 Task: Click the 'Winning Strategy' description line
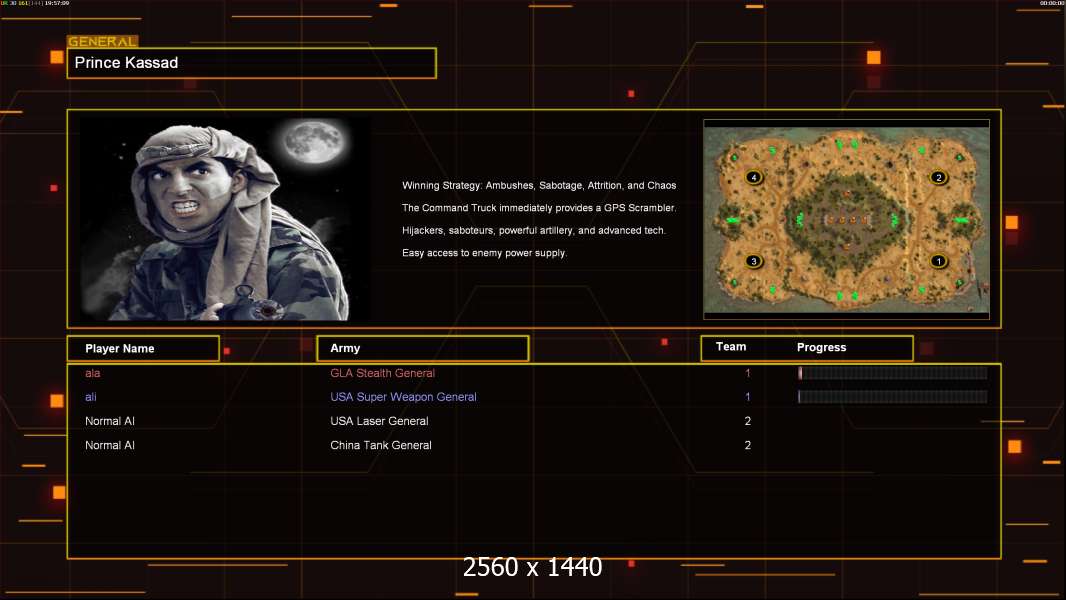(x=539, y=186)
